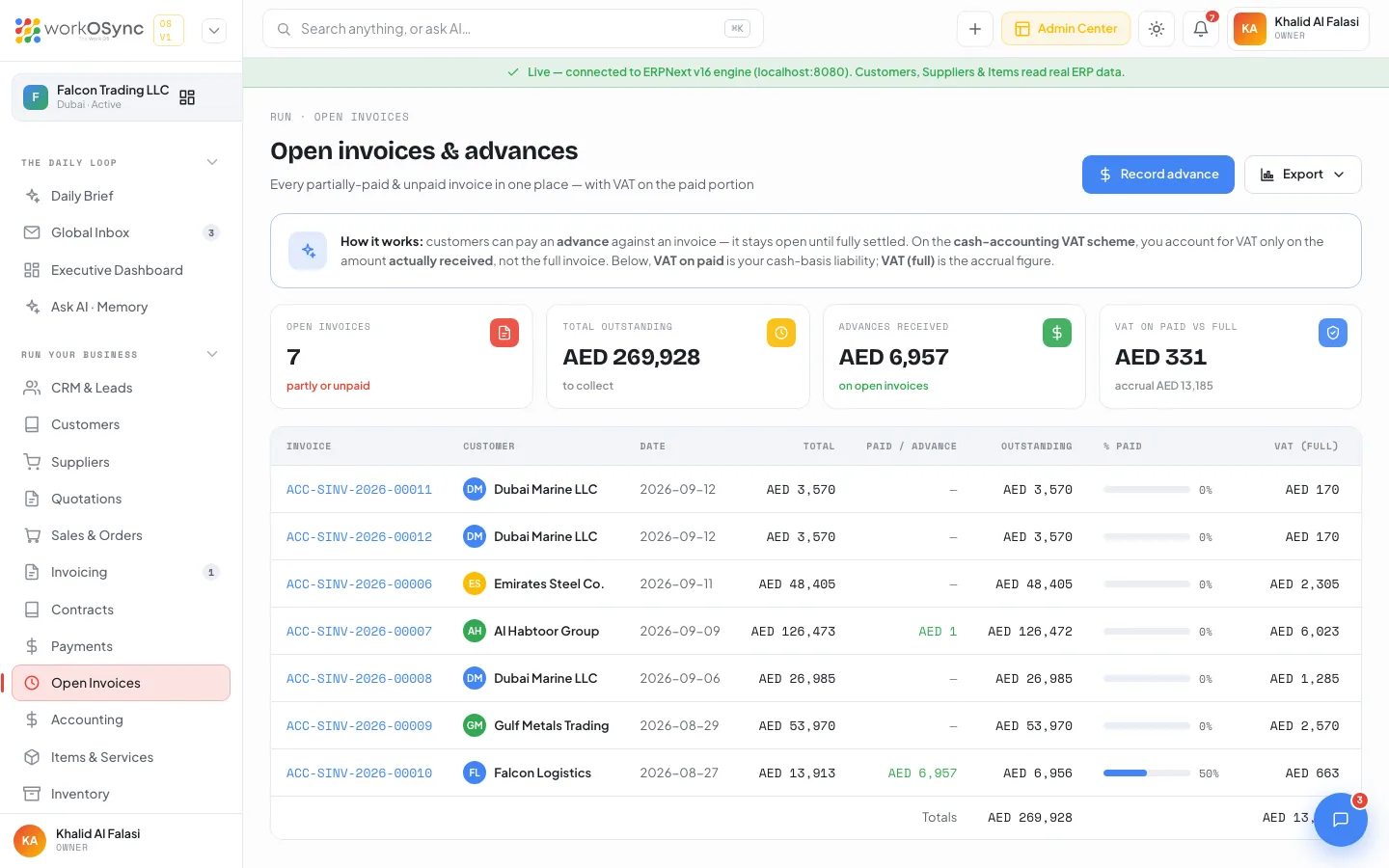Click the KA avatar in the top bar
The height and width of the screenshot is (868, 1389).
(x=1249, y=29)
